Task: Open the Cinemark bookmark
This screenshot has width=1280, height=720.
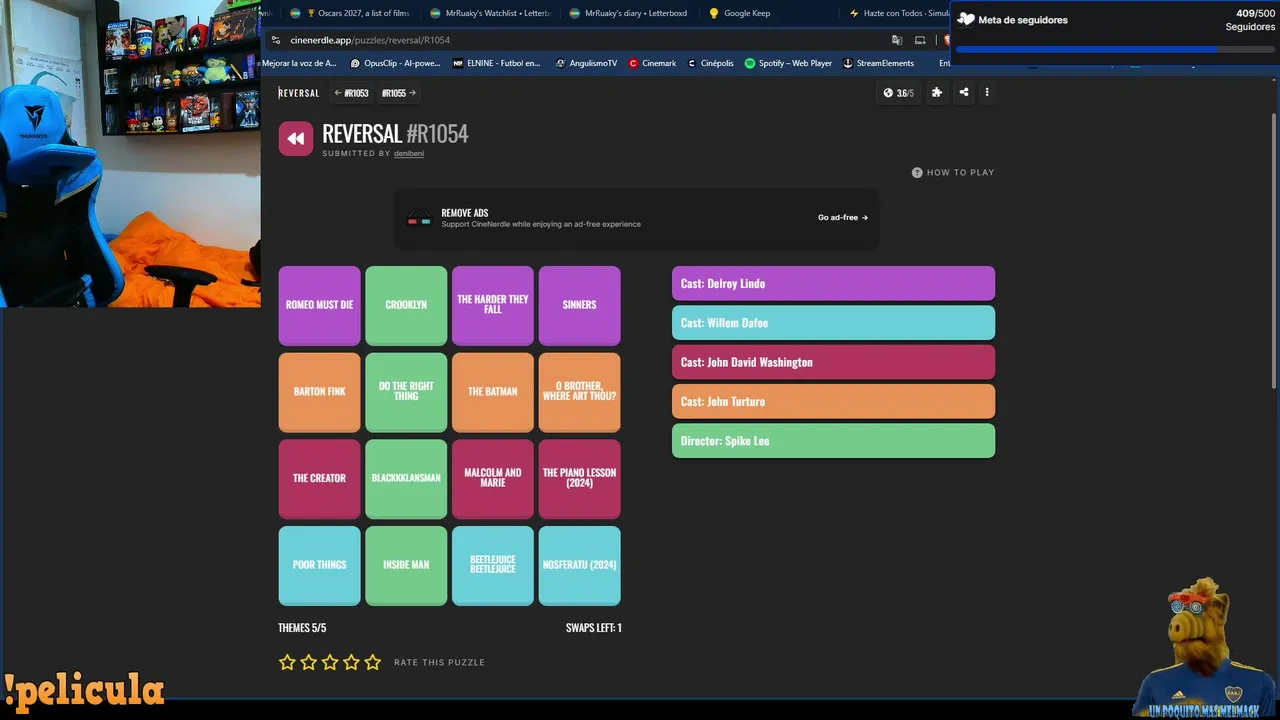Action: pos(652,63)
